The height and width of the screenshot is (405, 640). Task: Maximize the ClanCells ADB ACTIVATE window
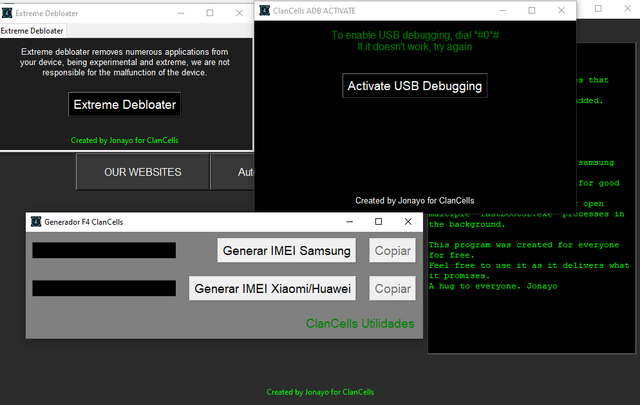pos(532,10)
